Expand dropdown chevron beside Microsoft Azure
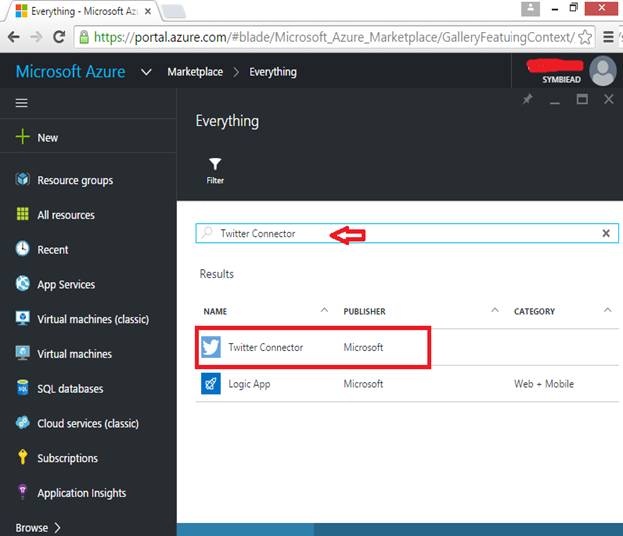The width and height of the screenshot is (623, 536). 146,72
